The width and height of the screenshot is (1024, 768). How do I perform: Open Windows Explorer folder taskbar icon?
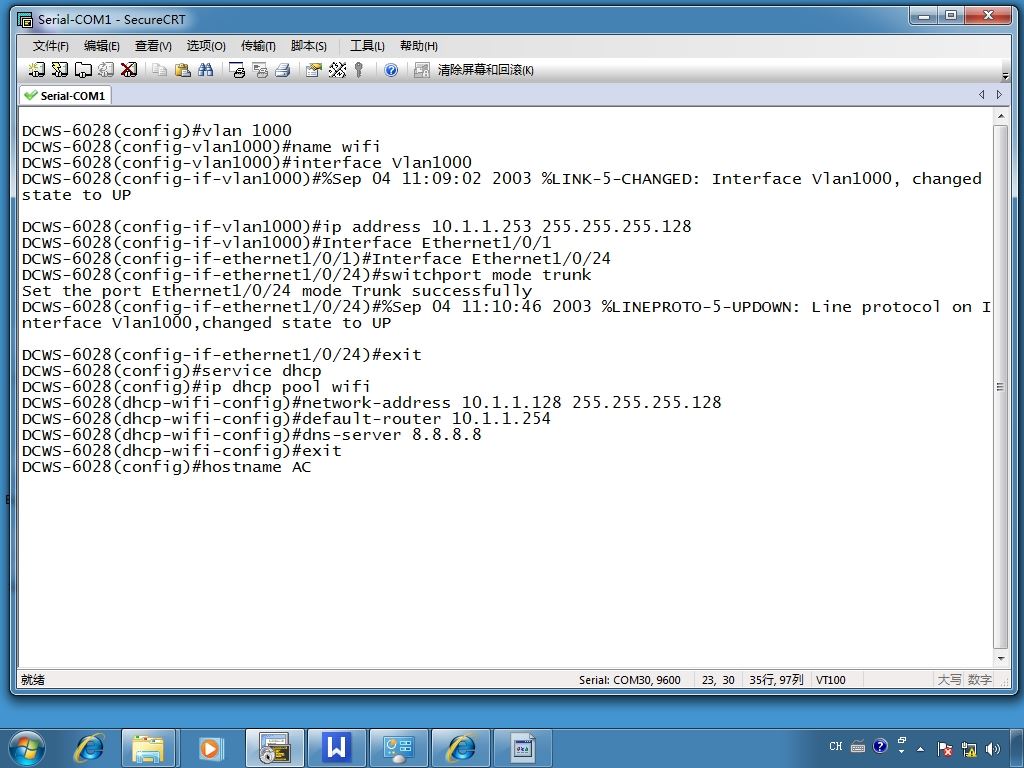(x=148, y=748)
